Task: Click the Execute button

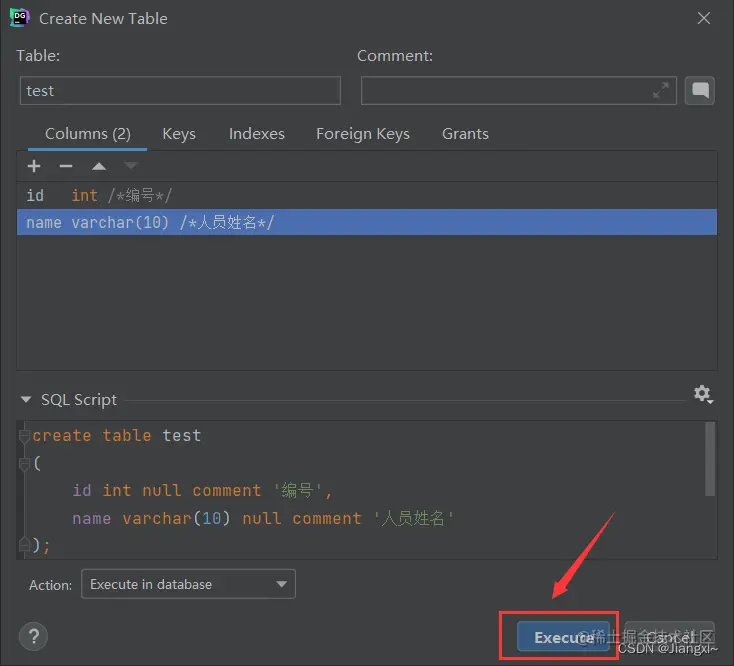Action: click(x=563, y=637)
